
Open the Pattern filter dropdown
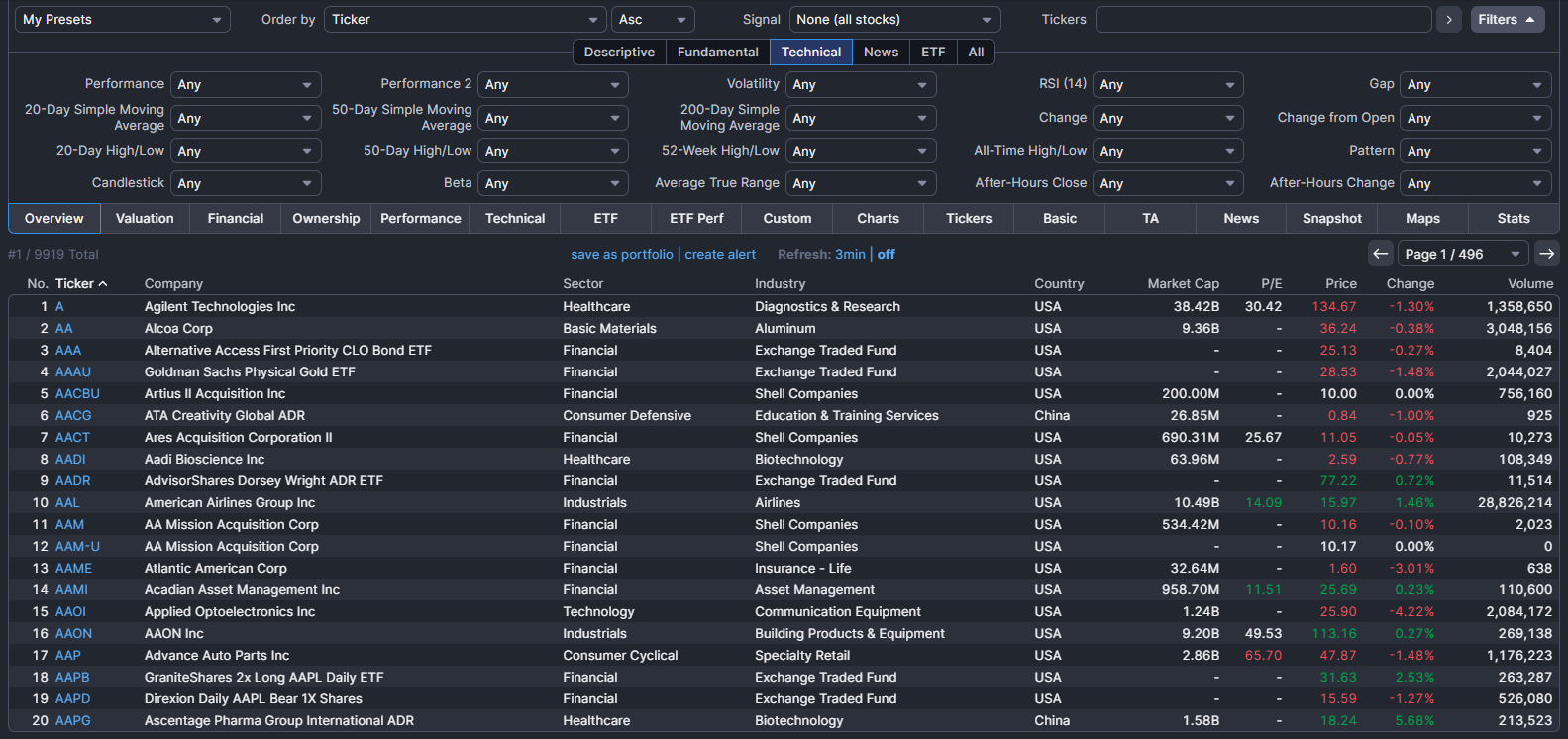click(x=1476, y=151)
